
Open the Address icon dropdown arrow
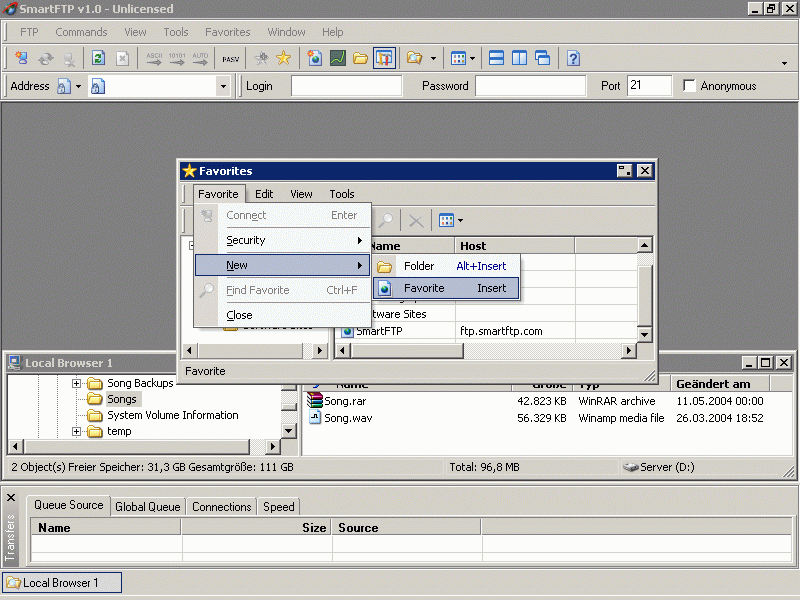point(78,86)
